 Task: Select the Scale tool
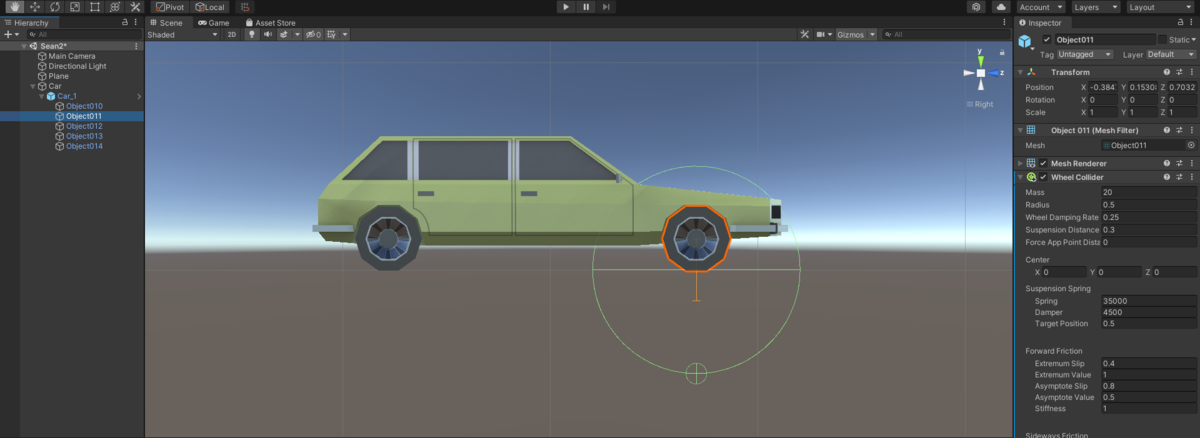pyautogui.click(x=74, y=7)
